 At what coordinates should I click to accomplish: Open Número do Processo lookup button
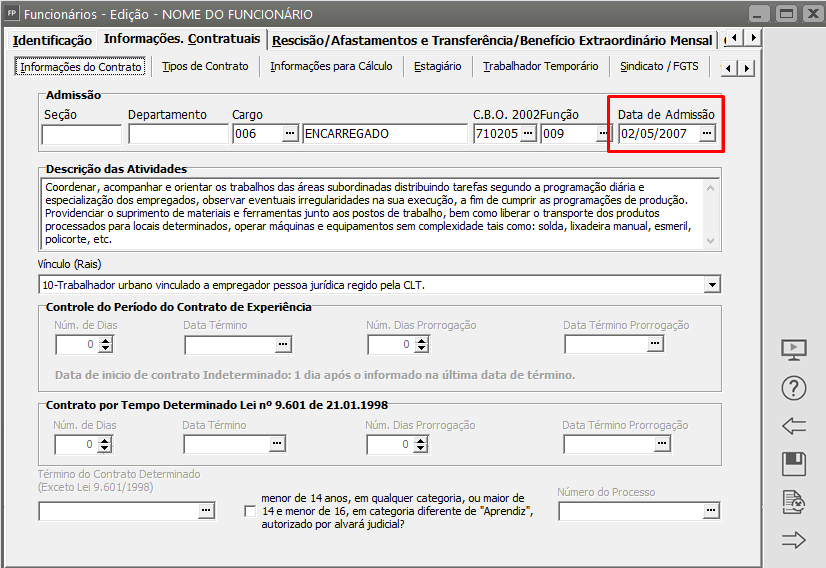(711, 510)
